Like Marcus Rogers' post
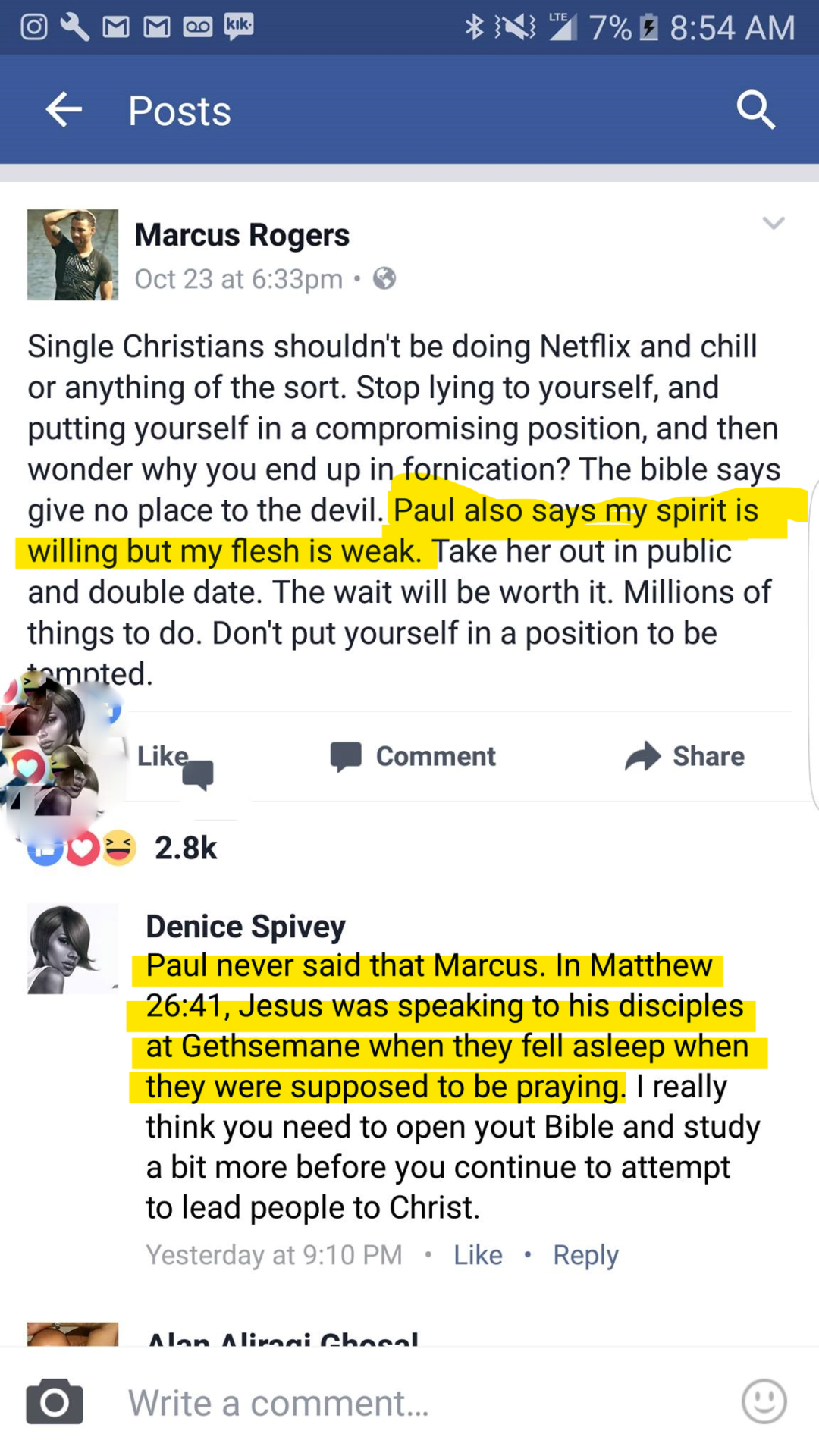This screenshot has height=1456, width=819. pyautogui.click(x=162, y=756)
